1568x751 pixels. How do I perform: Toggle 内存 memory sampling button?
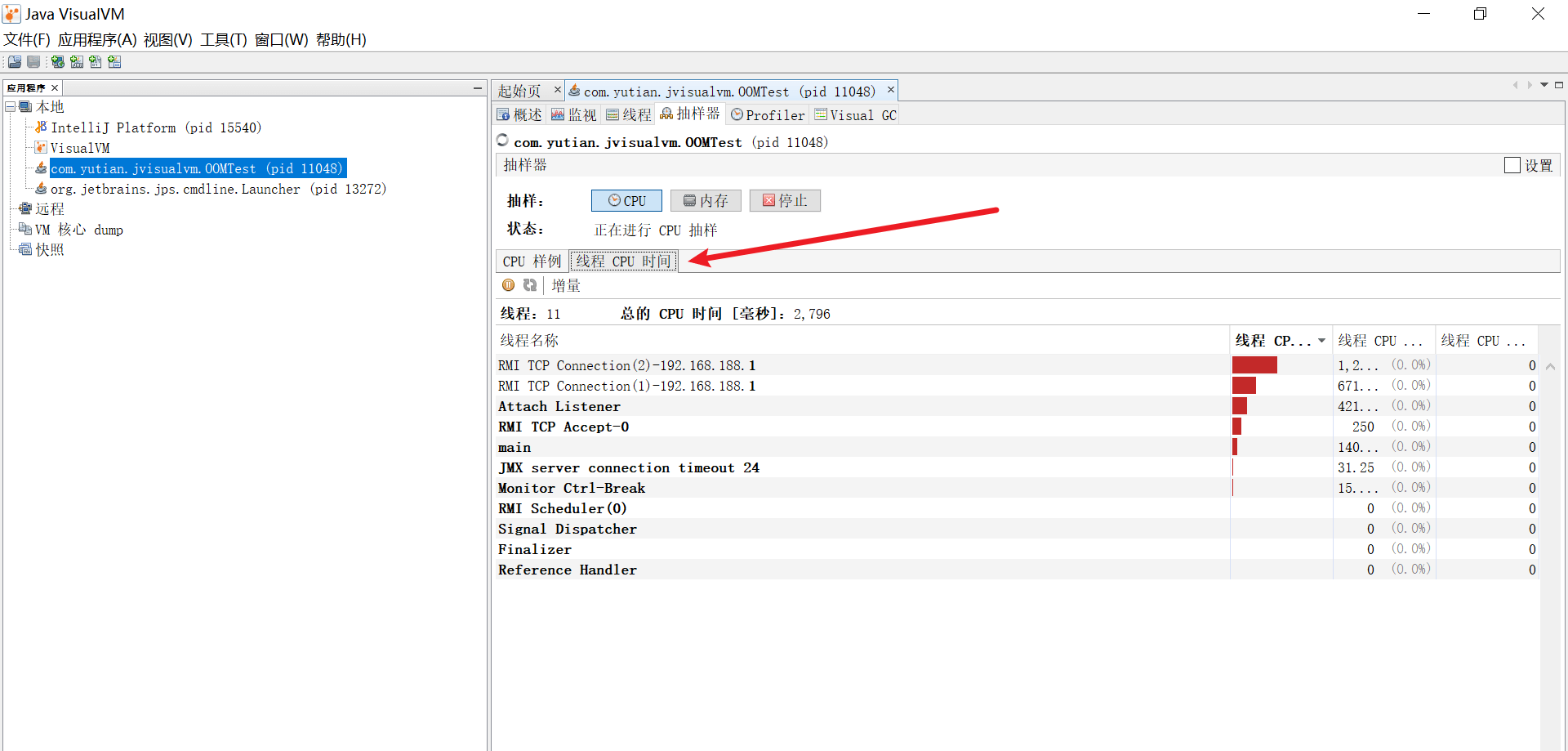(x=706, y=201)
